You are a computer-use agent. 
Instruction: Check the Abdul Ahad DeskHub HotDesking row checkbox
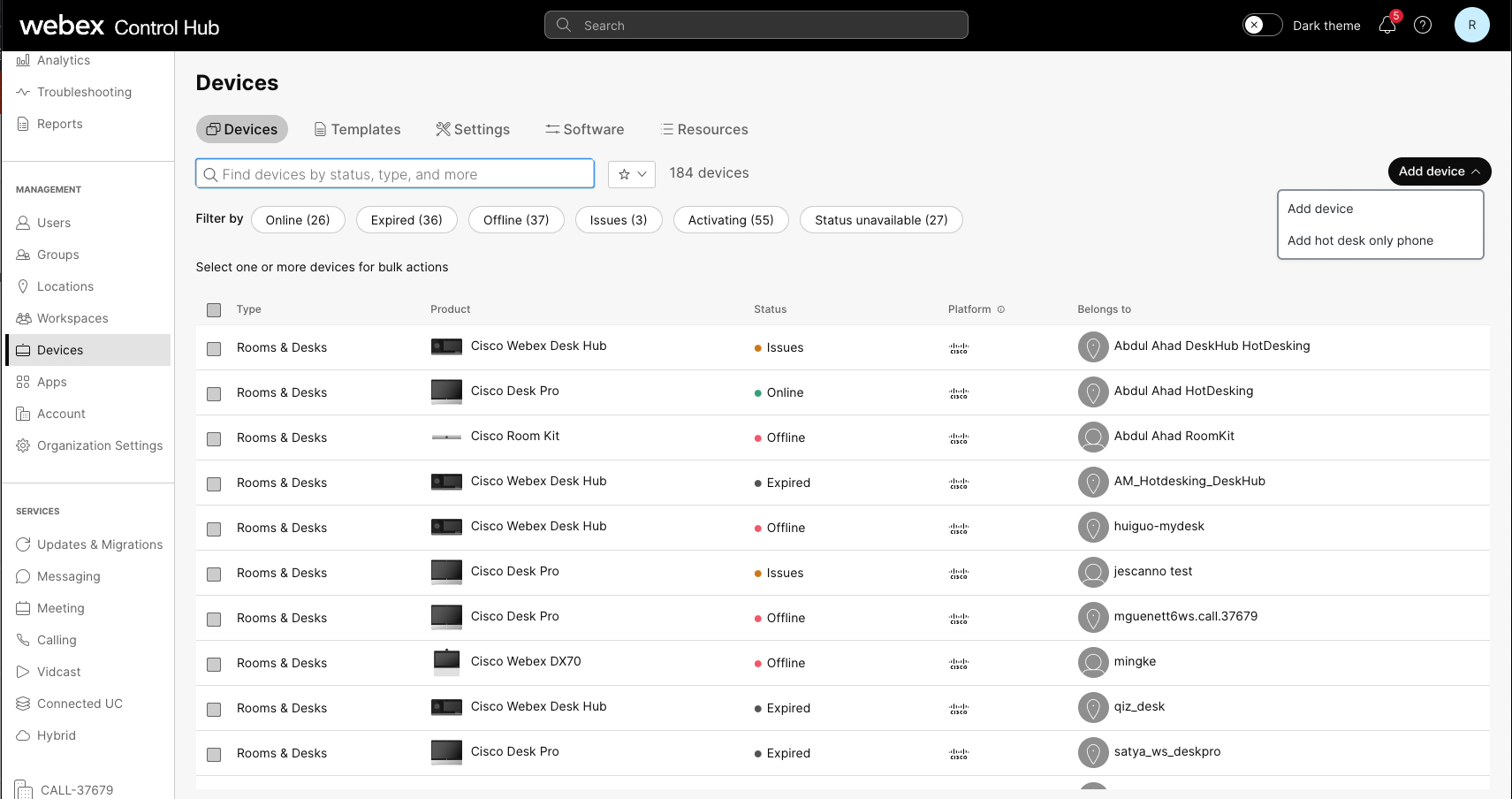(x=214, y=349)
